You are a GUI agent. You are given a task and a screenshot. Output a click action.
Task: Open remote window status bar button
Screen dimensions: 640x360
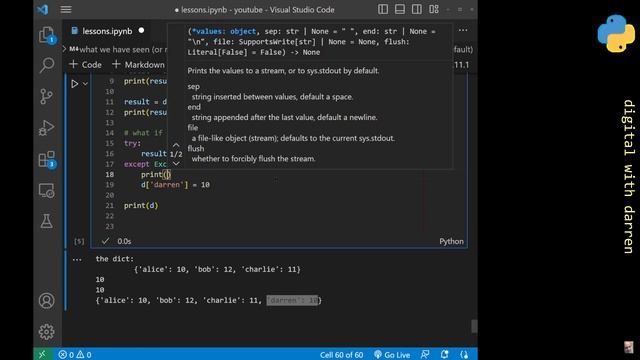tap(42, 354)
